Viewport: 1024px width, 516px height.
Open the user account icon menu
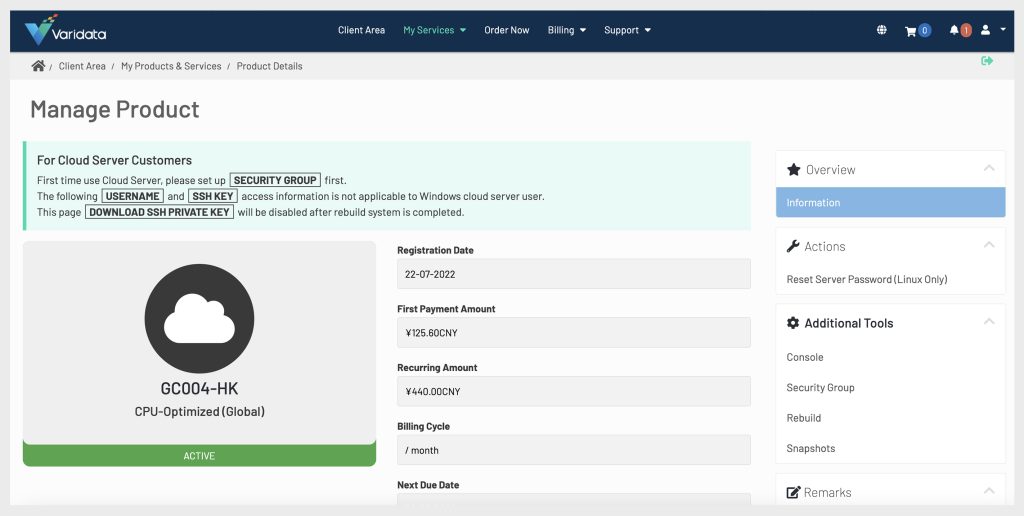tap(991, 30)
